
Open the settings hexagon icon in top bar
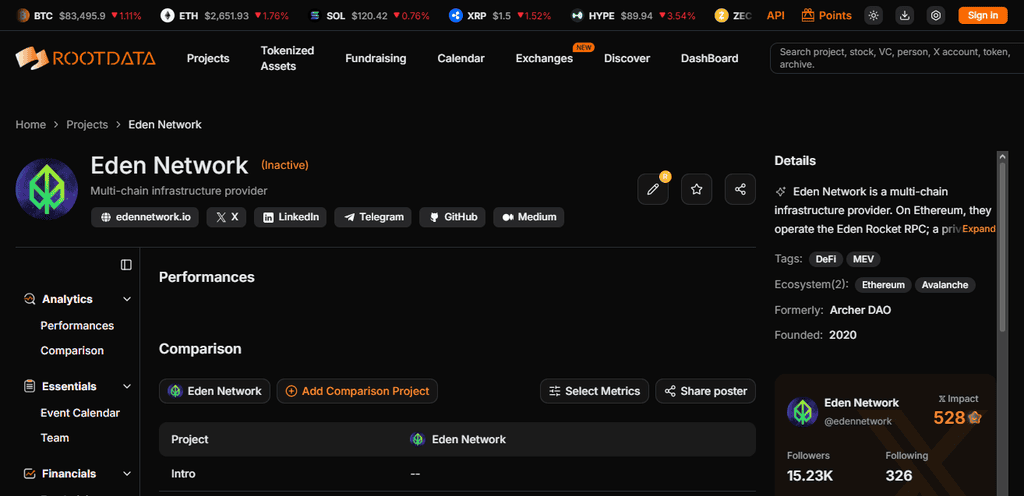pyautogui.click(x=936, y=16)
